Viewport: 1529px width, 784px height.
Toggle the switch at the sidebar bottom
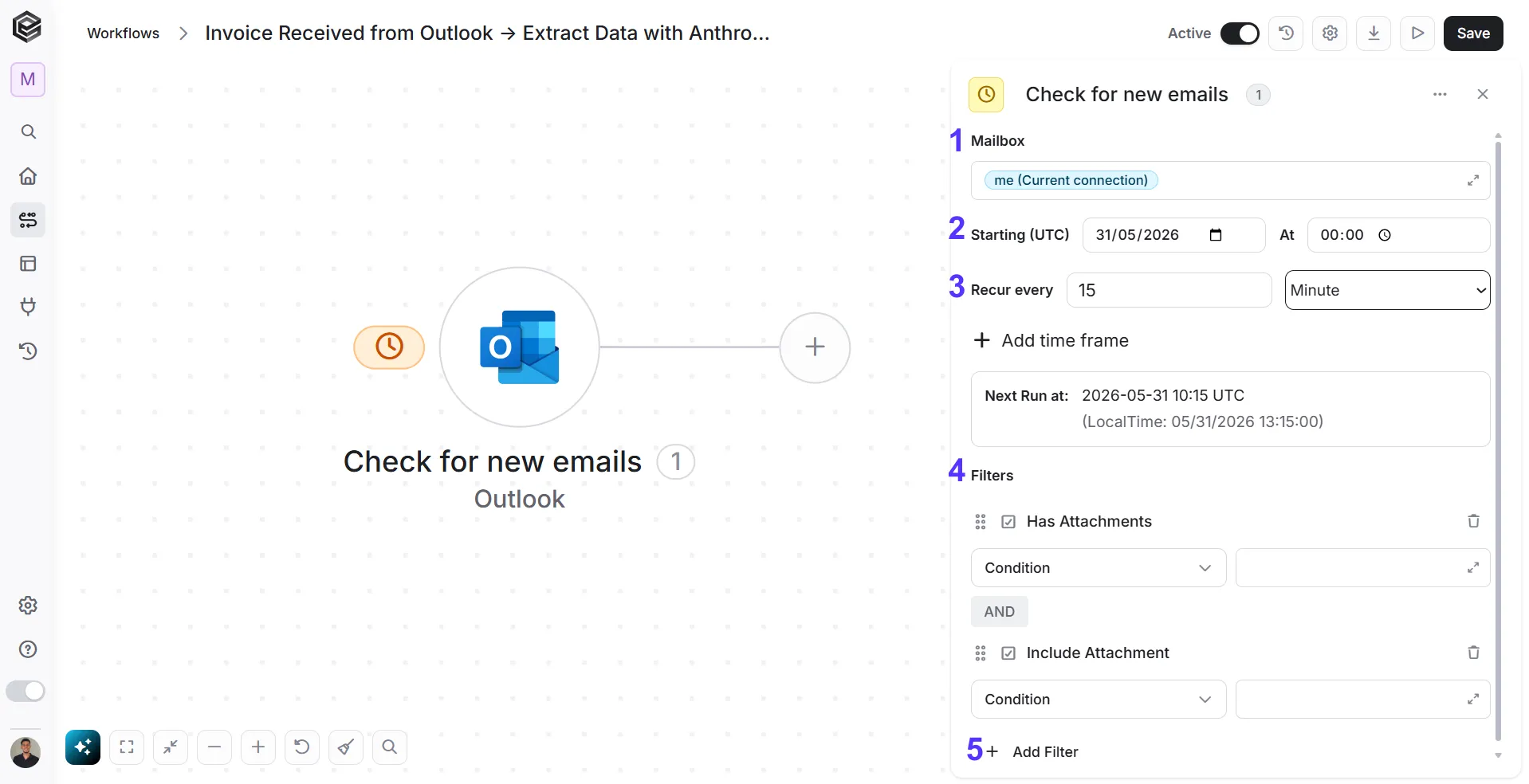point(26,691)
